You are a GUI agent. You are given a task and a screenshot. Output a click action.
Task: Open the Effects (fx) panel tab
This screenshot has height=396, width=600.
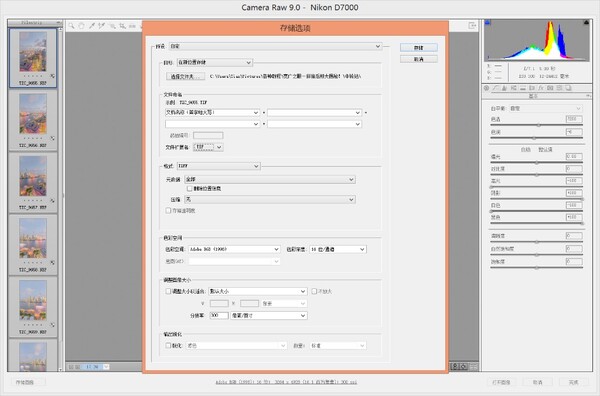541,88
